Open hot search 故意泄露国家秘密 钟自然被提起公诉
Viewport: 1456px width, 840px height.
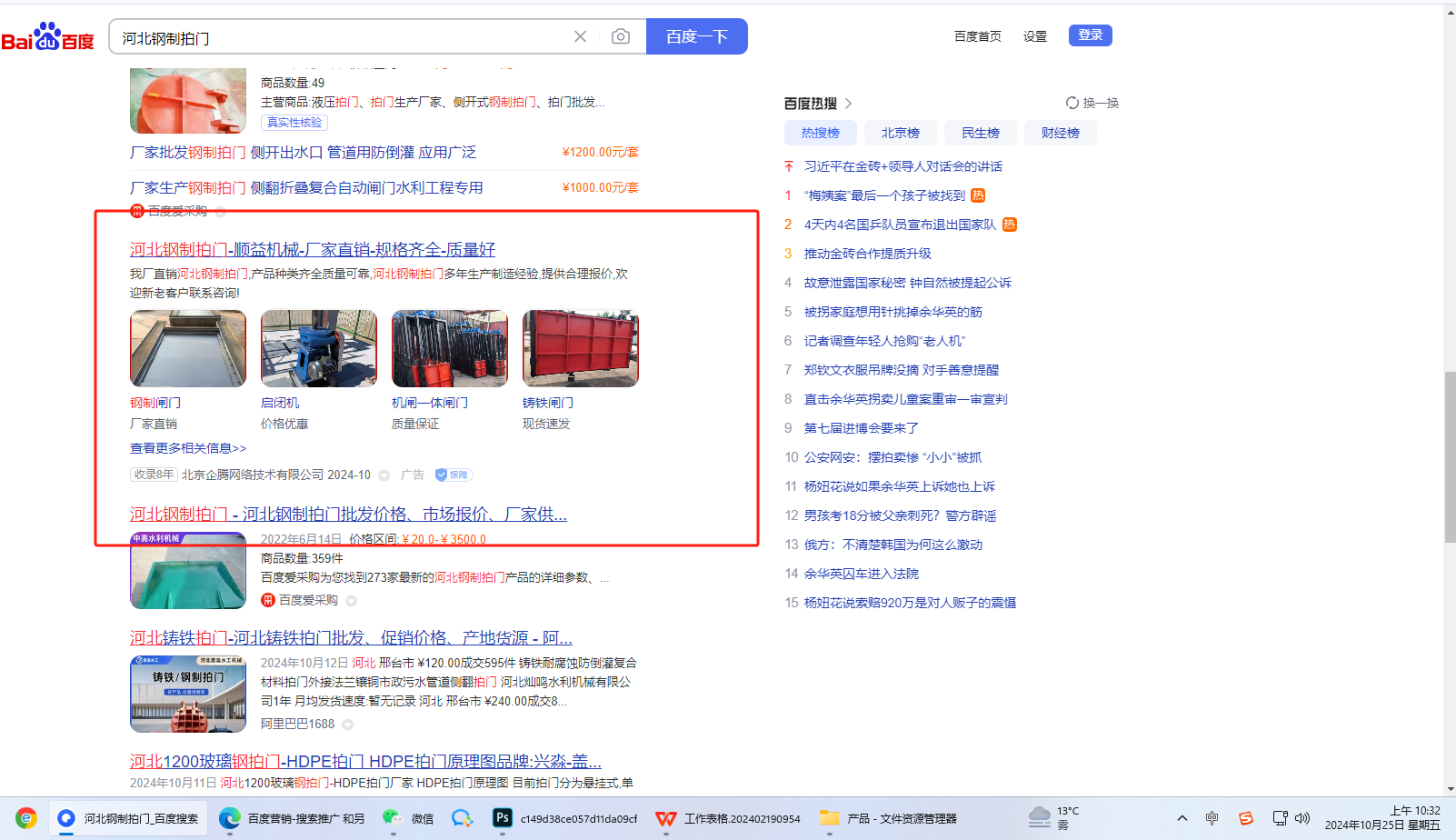(x=908, y=283)
